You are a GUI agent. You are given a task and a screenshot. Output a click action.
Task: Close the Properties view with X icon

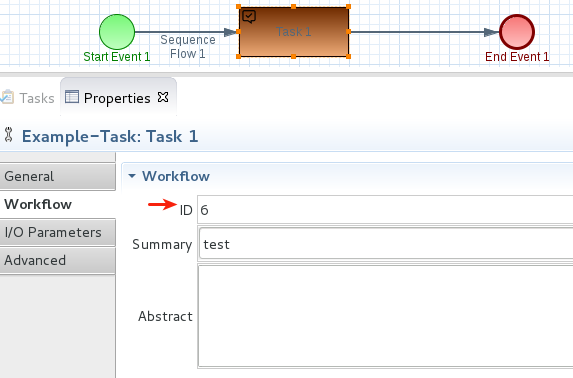click(x=163, y=97)
